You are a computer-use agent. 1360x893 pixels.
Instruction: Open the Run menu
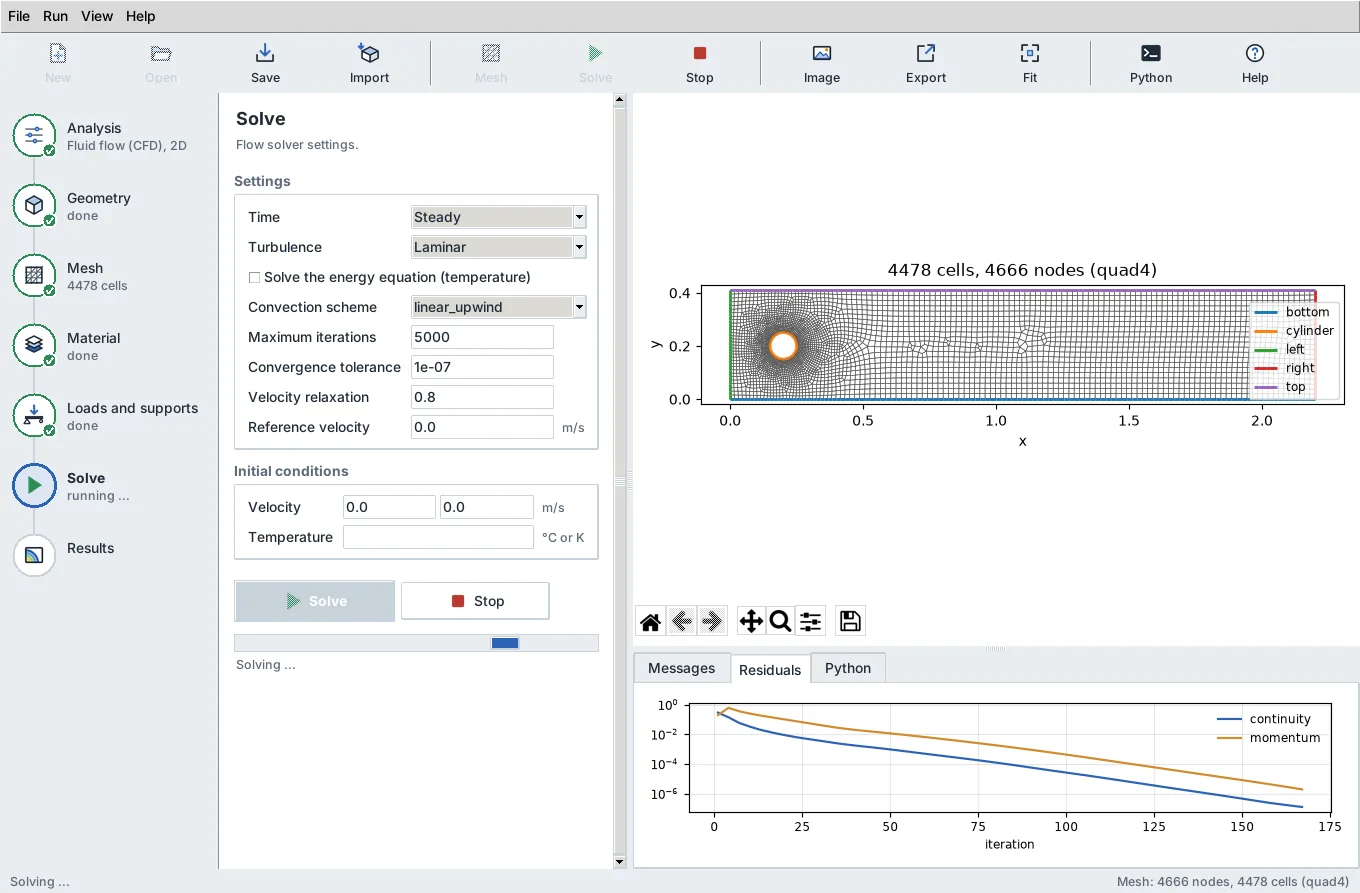tap(56, 16)
